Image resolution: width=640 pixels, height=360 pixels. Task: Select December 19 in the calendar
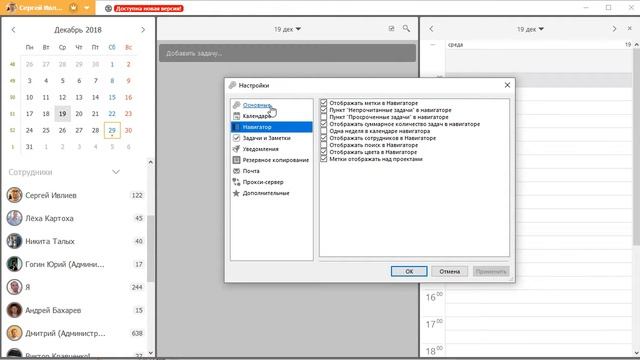[62, 114]
